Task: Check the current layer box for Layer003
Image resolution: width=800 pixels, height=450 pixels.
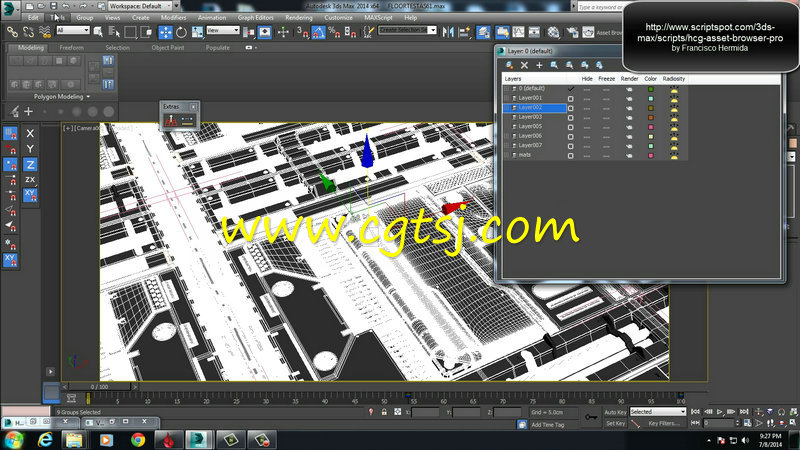Action: (x=570, y=118)
